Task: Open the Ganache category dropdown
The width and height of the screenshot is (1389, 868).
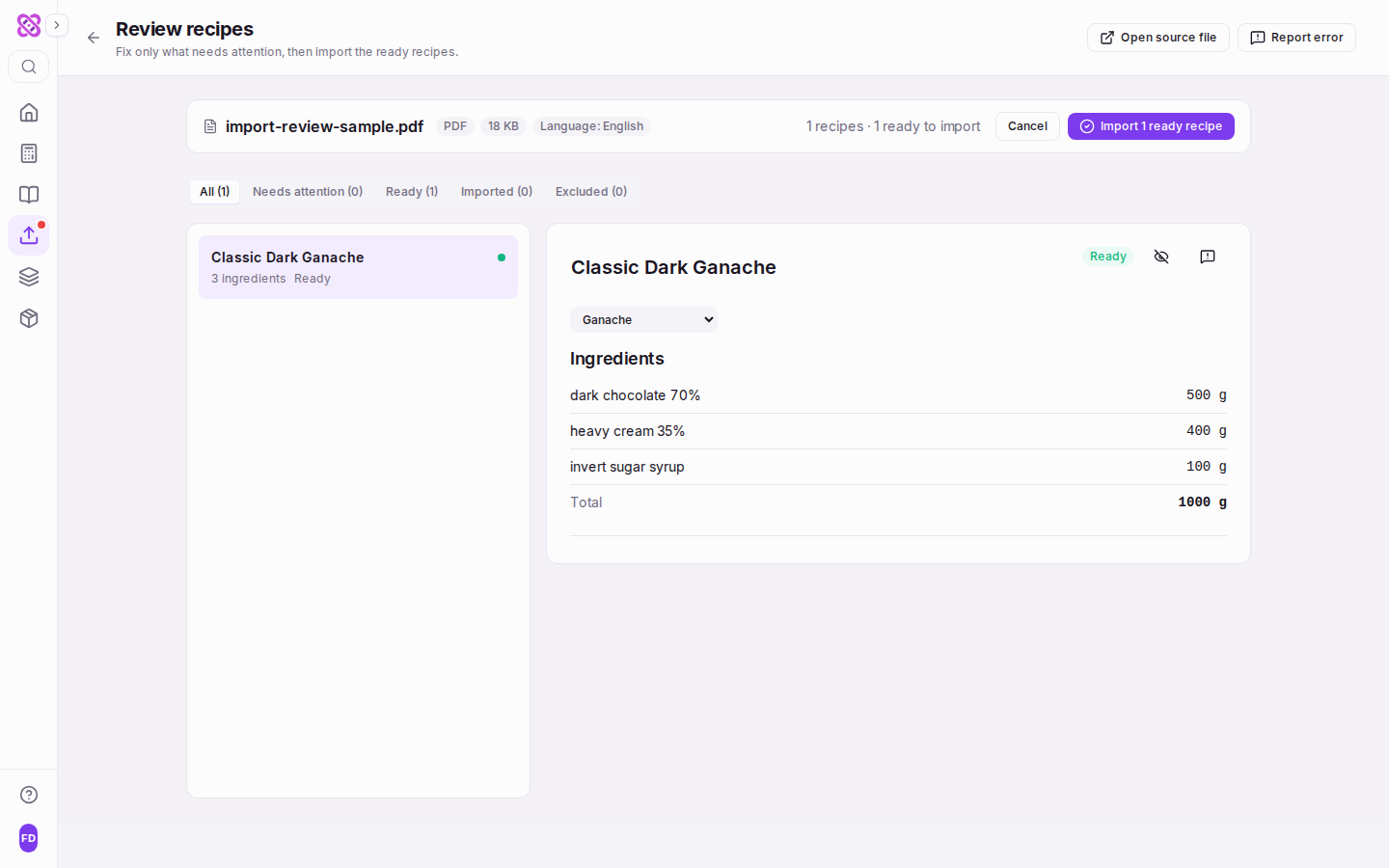Action: point(643,319)
